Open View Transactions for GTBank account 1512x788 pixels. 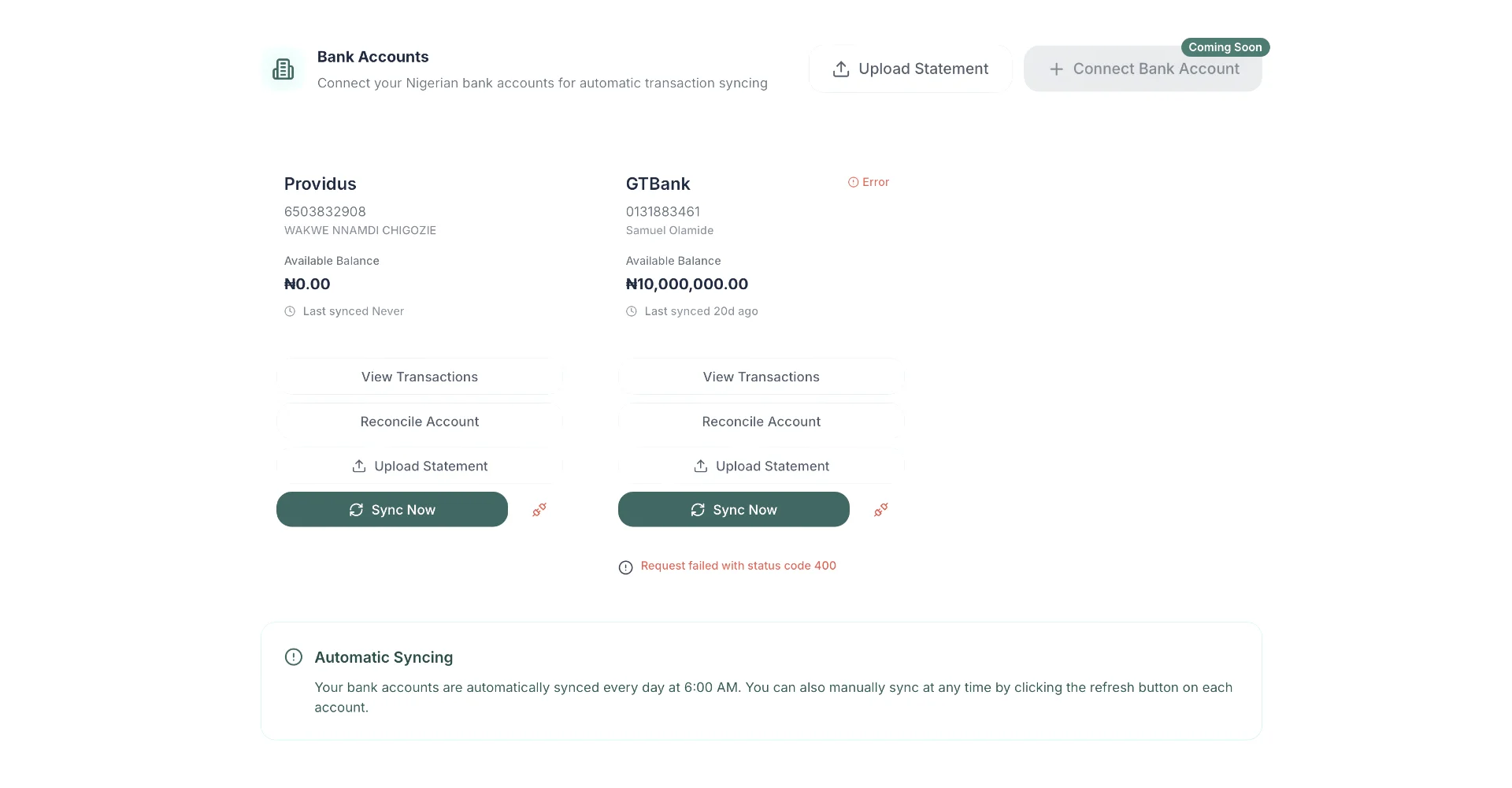(x=760, y=377)
